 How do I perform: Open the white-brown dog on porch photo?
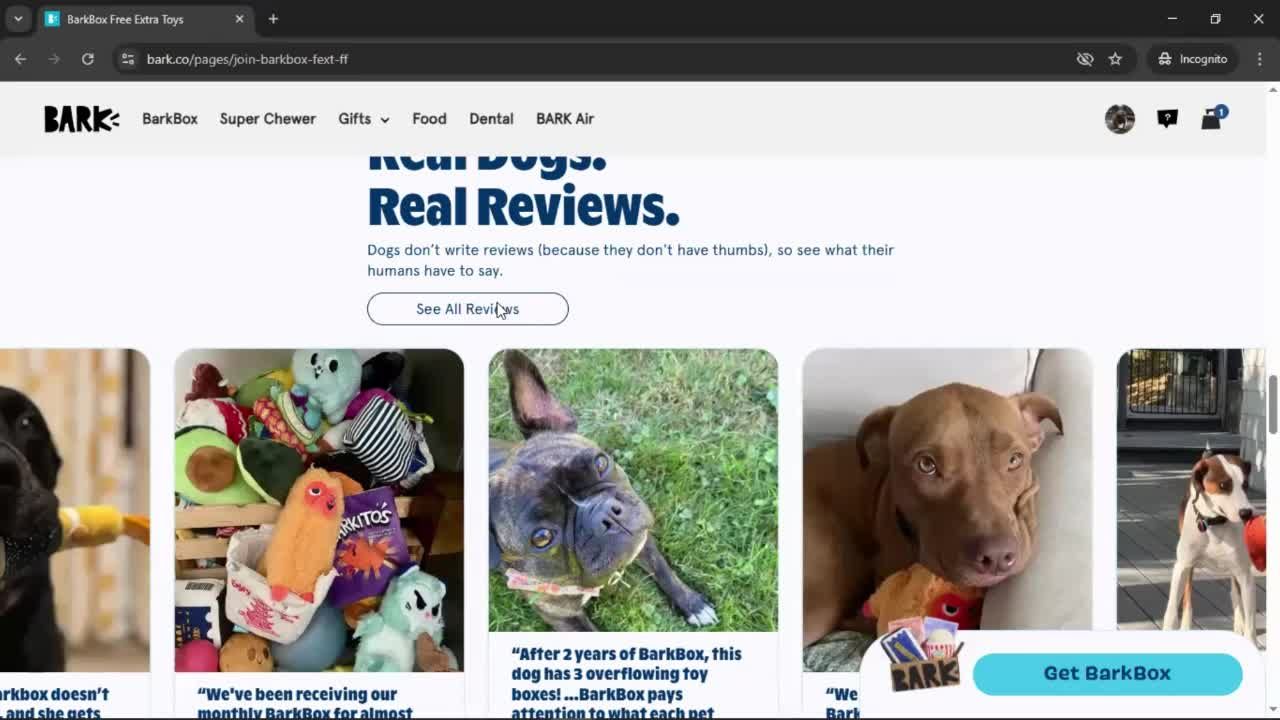1191,490
